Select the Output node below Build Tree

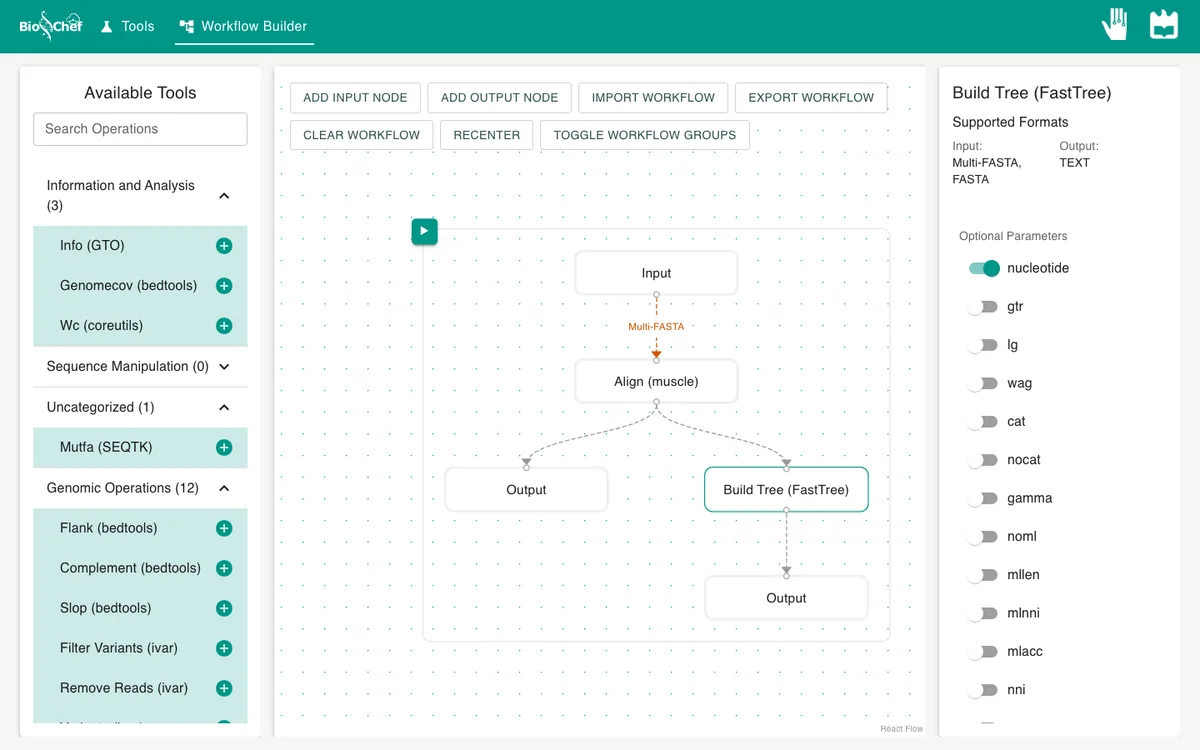786,598
